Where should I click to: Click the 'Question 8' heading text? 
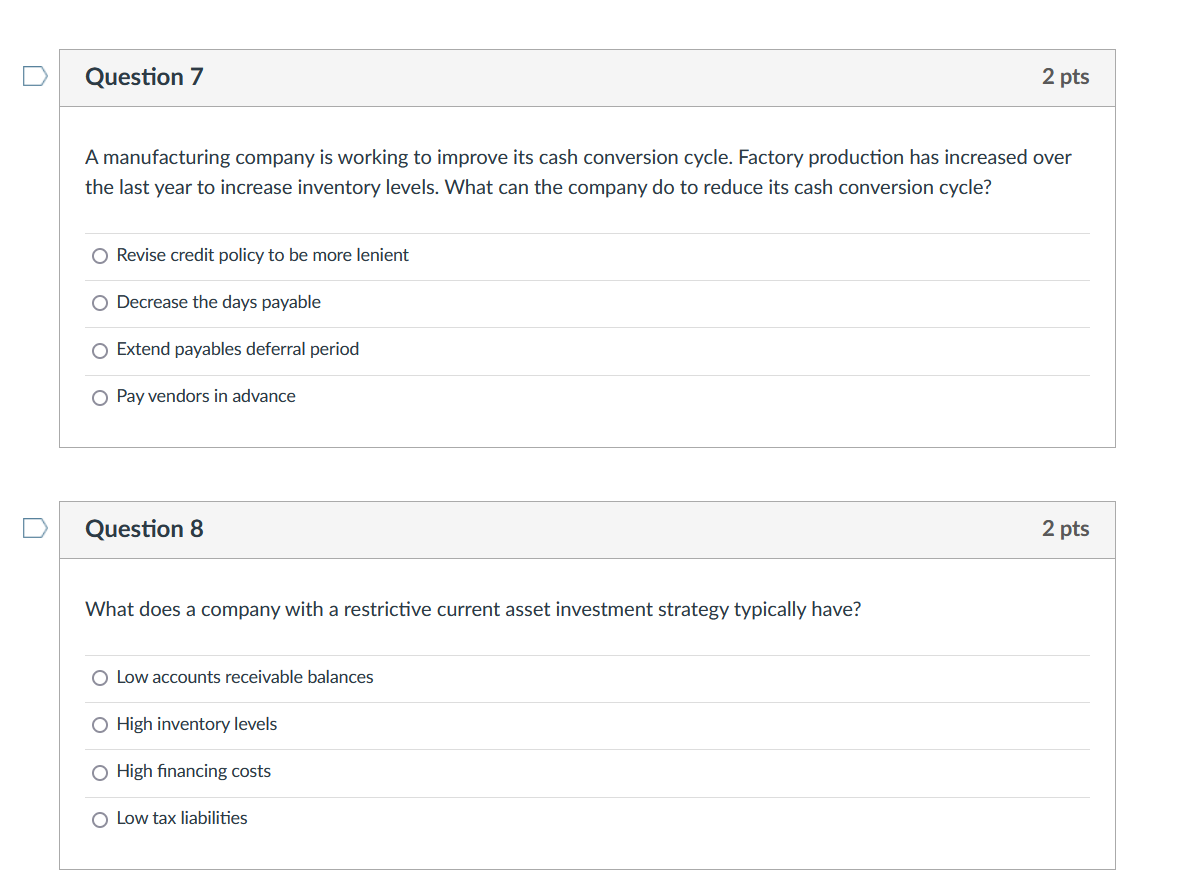[x=144, y=529]
